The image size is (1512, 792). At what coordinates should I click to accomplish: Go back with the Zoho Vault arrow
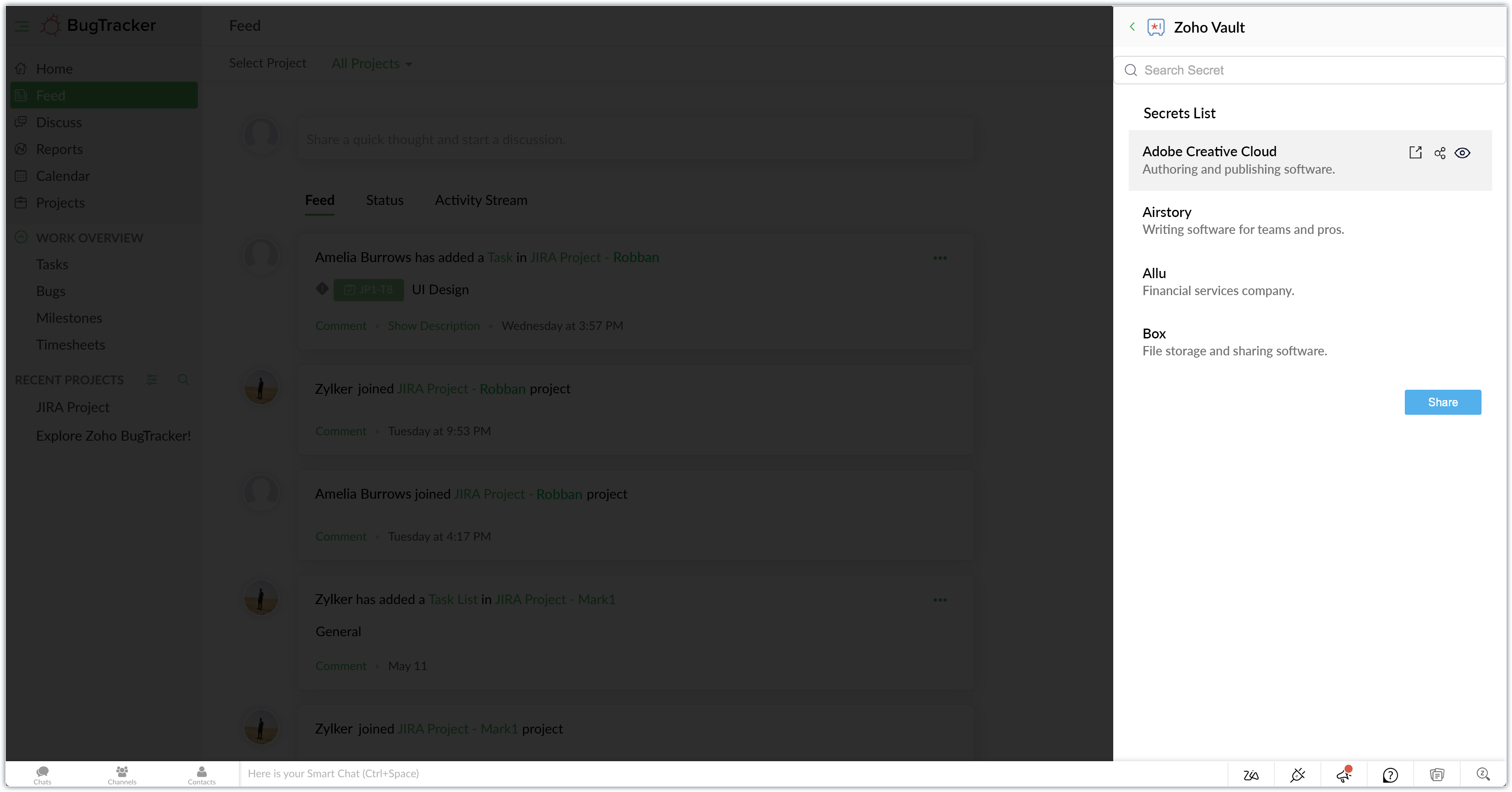click(x=1132, y=27)
